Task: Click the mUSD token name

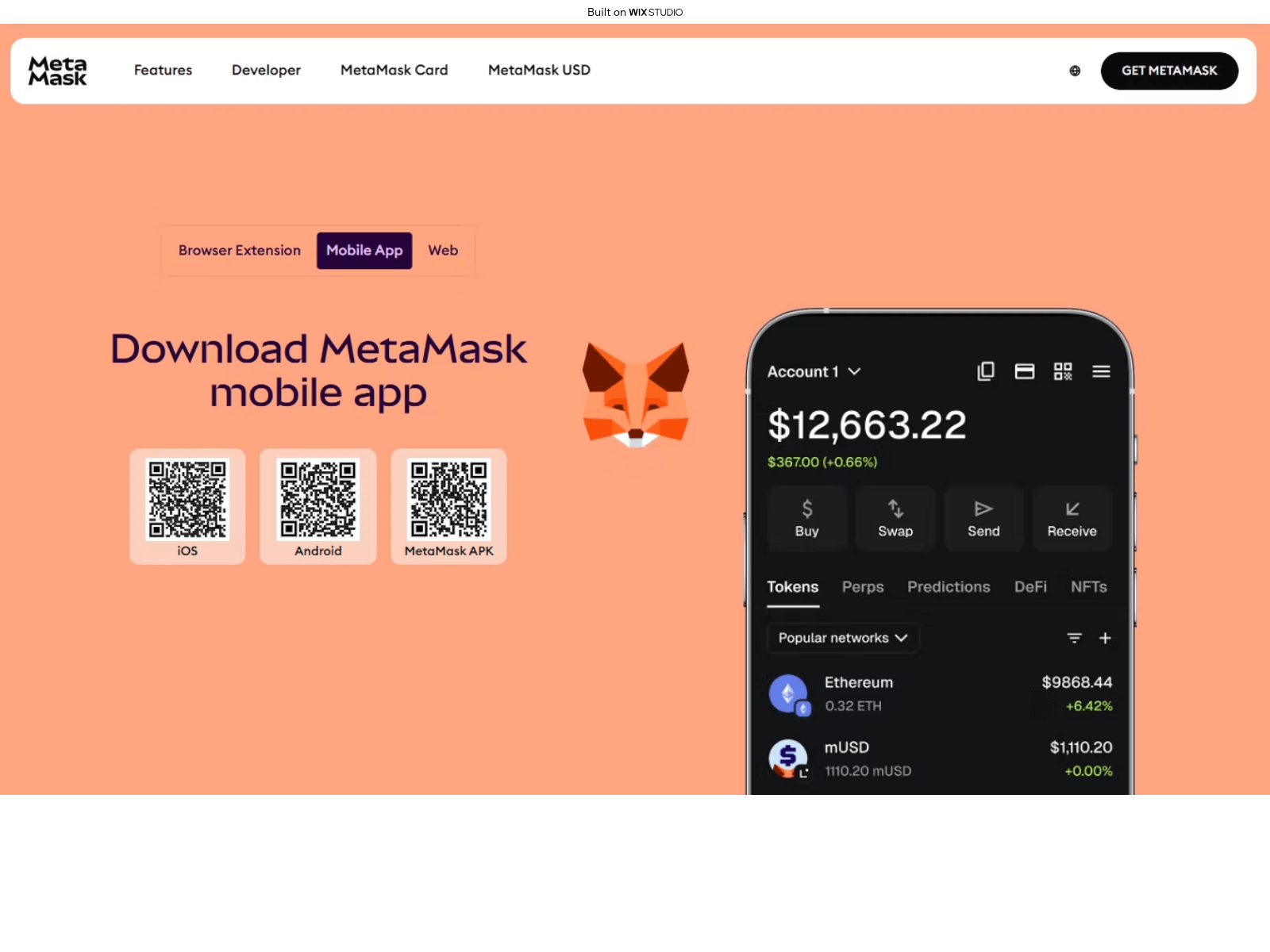Action: click(x=847, y=747)
